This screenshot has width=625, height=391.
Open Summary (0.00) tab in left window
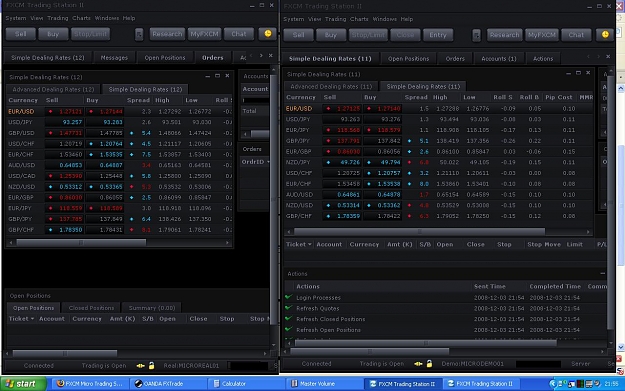pyautogui.click(x=152, y=308)
